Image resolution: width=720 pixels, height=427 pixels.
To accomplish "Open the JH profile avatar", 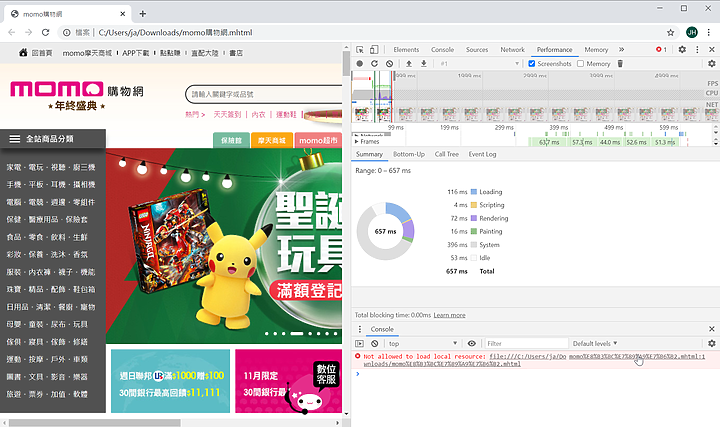I will pos(692,32).
